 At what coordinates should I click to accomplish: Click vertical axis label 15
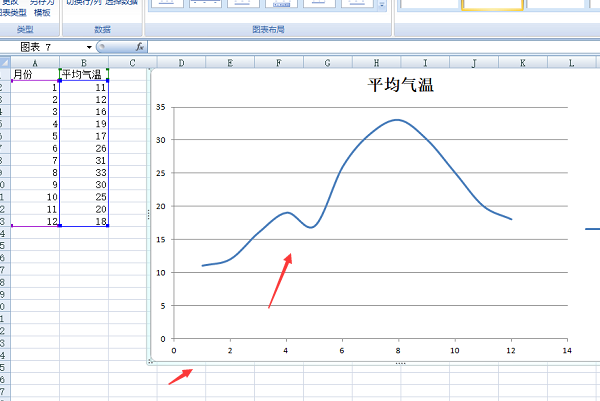[161, 240]
